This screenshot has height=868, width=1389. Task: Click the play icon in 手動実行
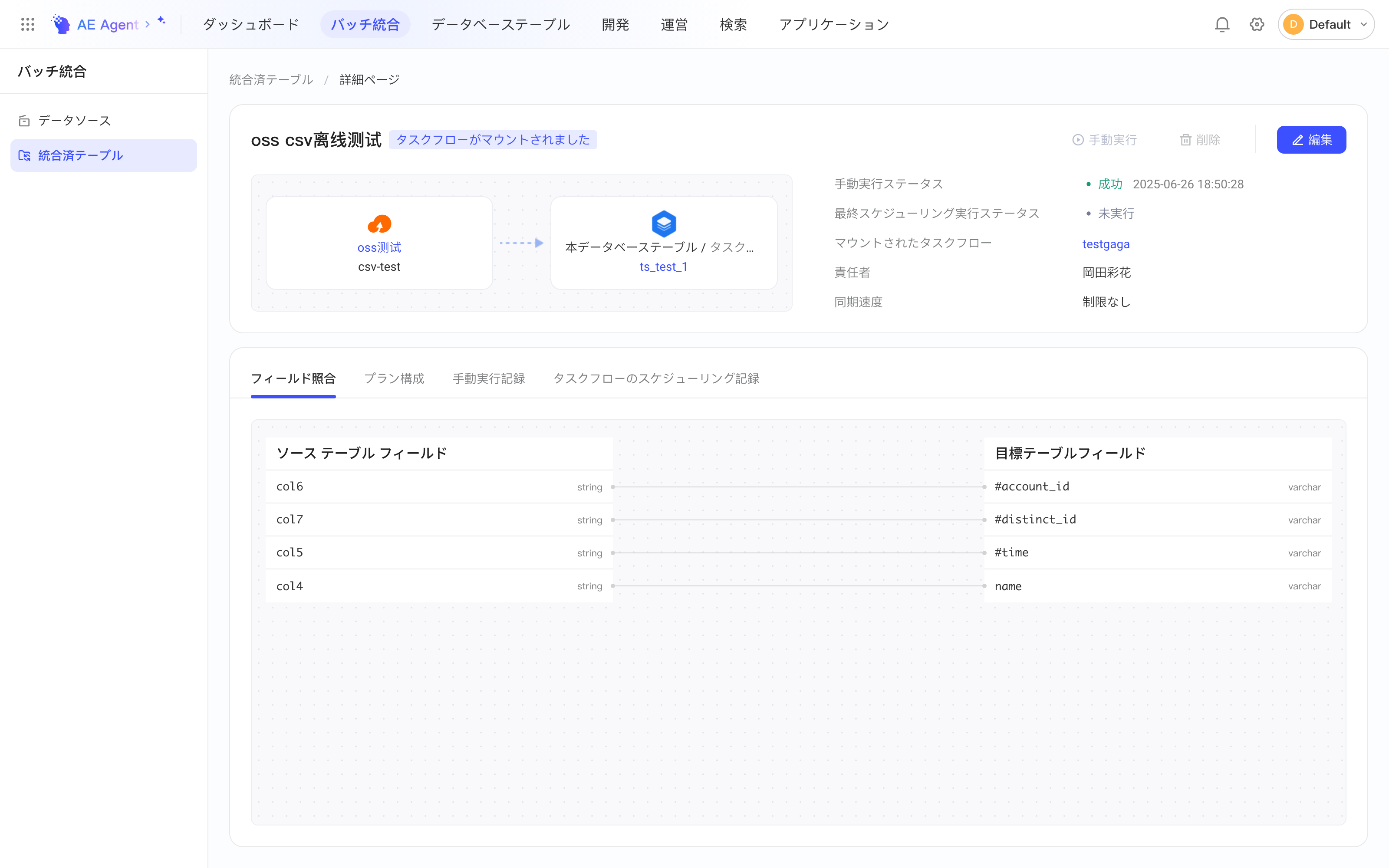[x=1077, y=140]
